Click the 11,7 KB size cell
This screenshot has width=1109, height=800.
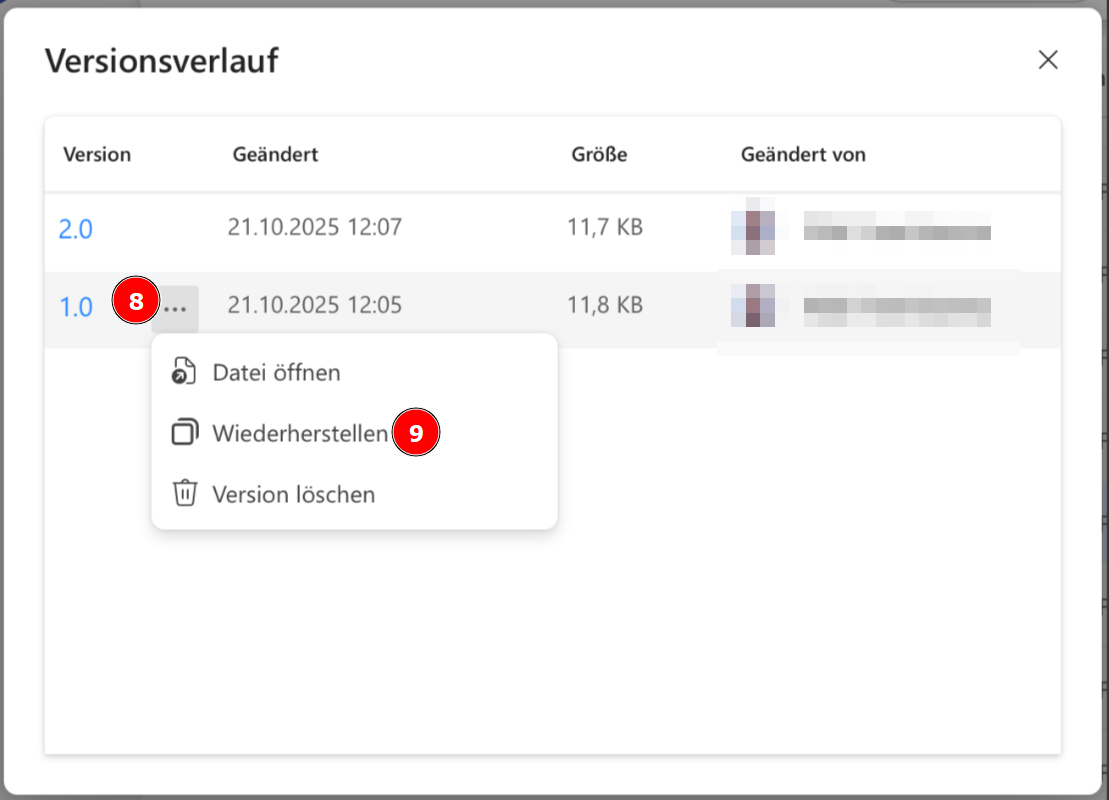[604, 227]
